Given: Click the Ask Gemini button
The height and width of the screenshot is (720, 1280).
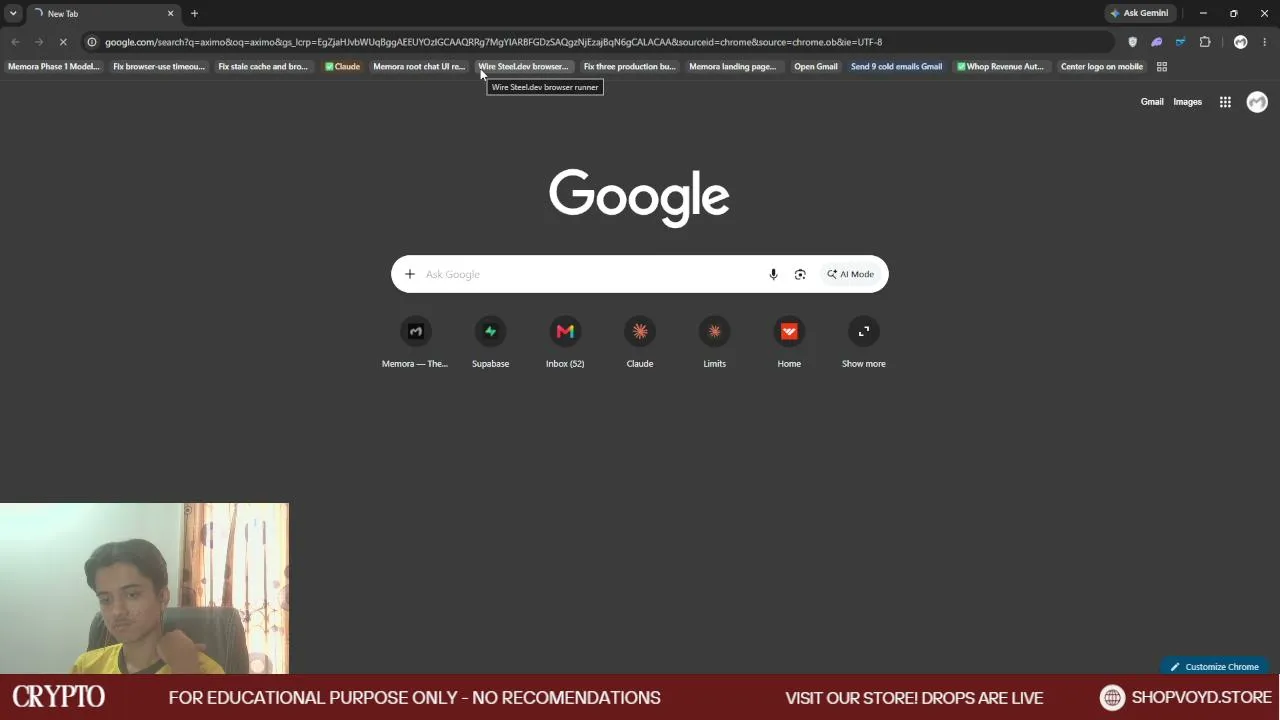Looking at the screenshot, I should (1139, 13).
